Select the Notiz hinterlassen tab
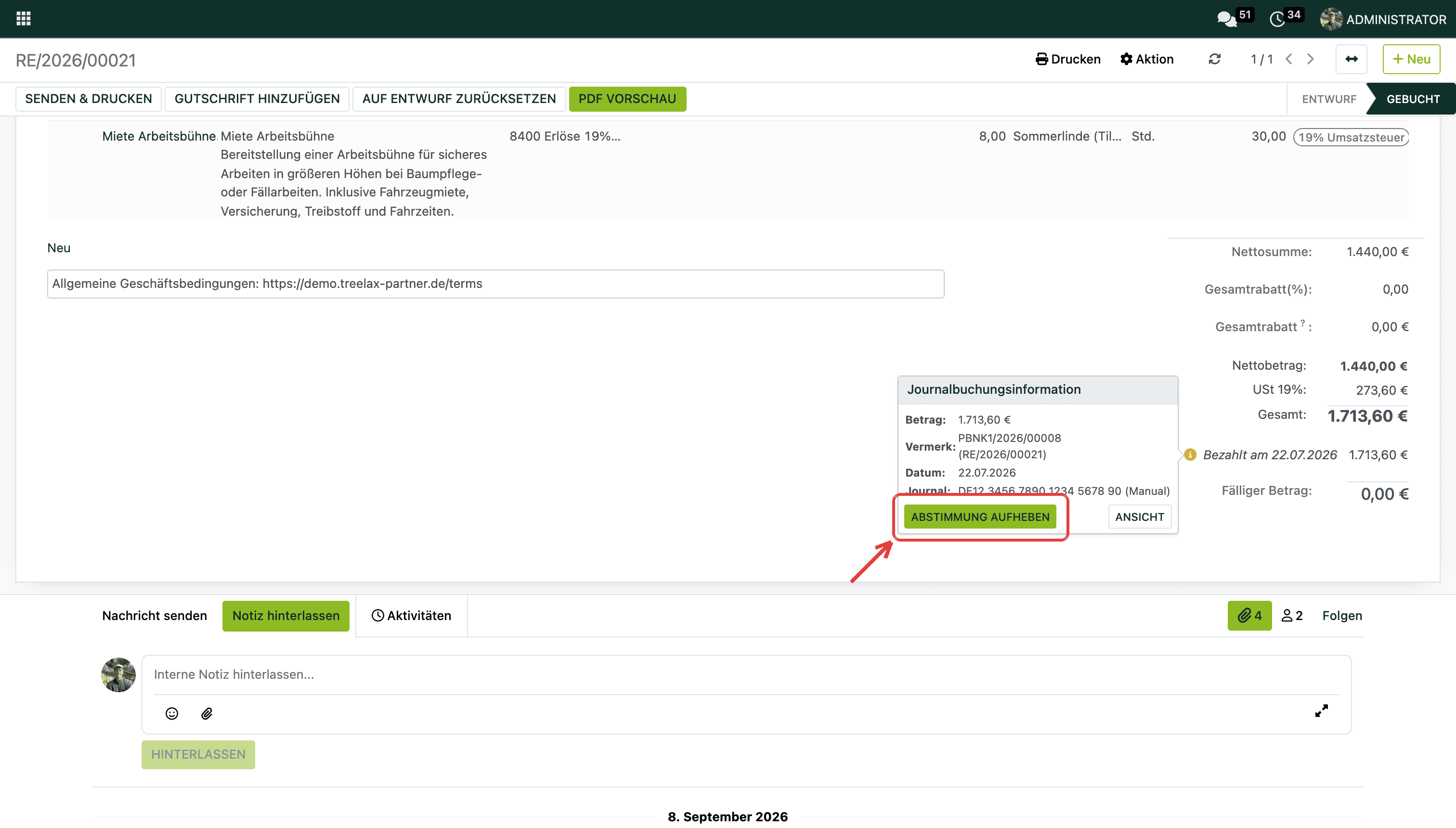The image size is (1456, 828). [286, 615]
